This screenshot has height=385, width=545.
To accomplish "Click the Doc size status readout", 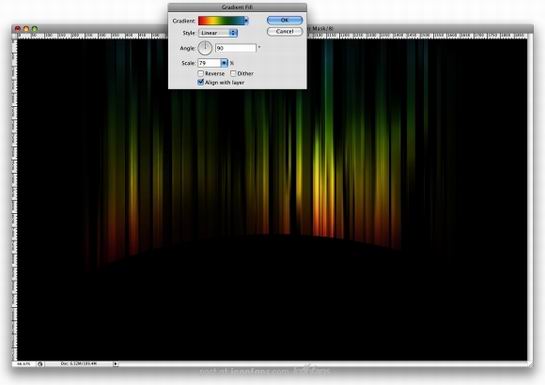I will (x=79, y=364).
